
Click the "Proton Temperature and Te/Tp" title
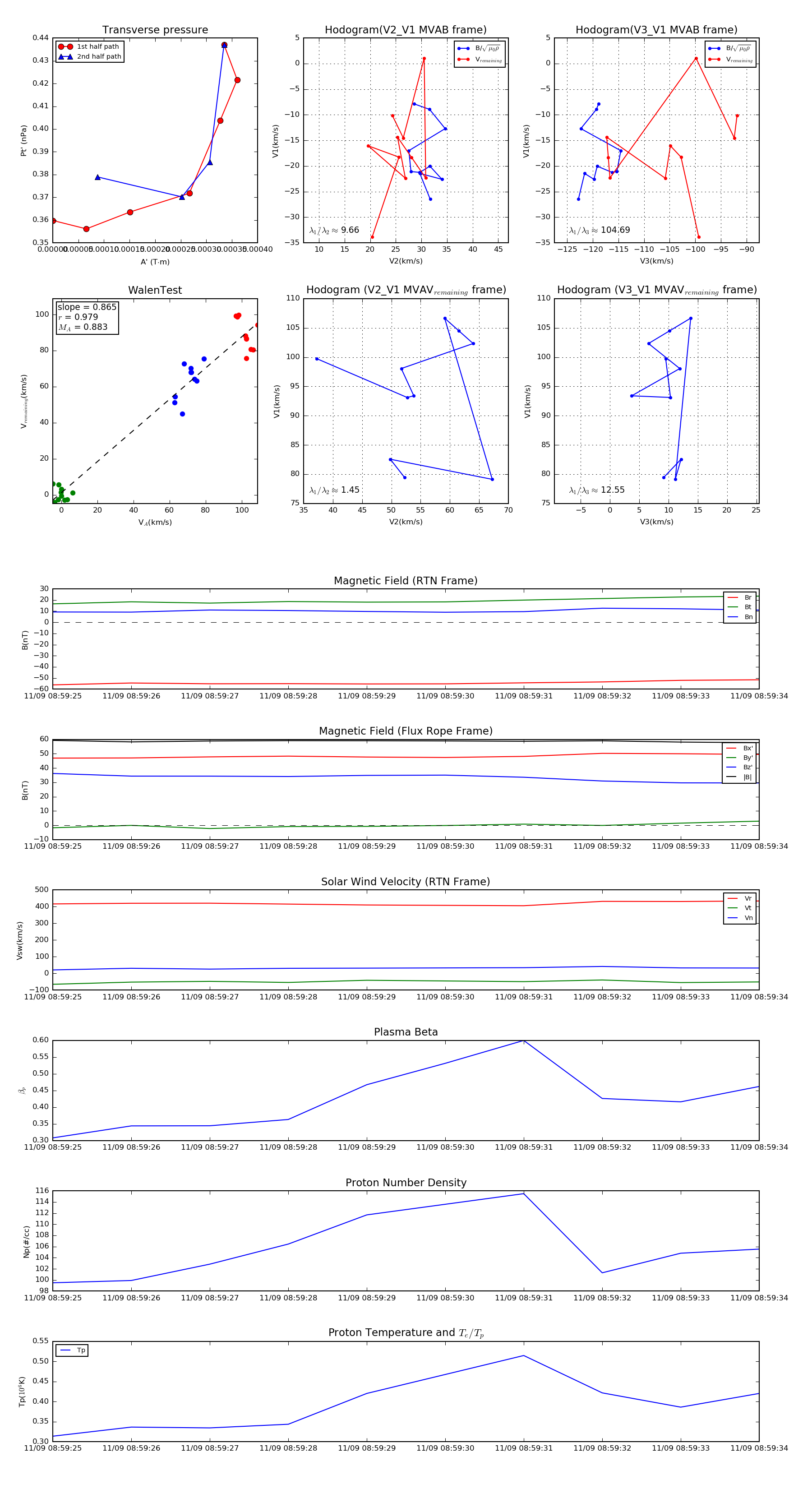click(x=406, y=1333)
